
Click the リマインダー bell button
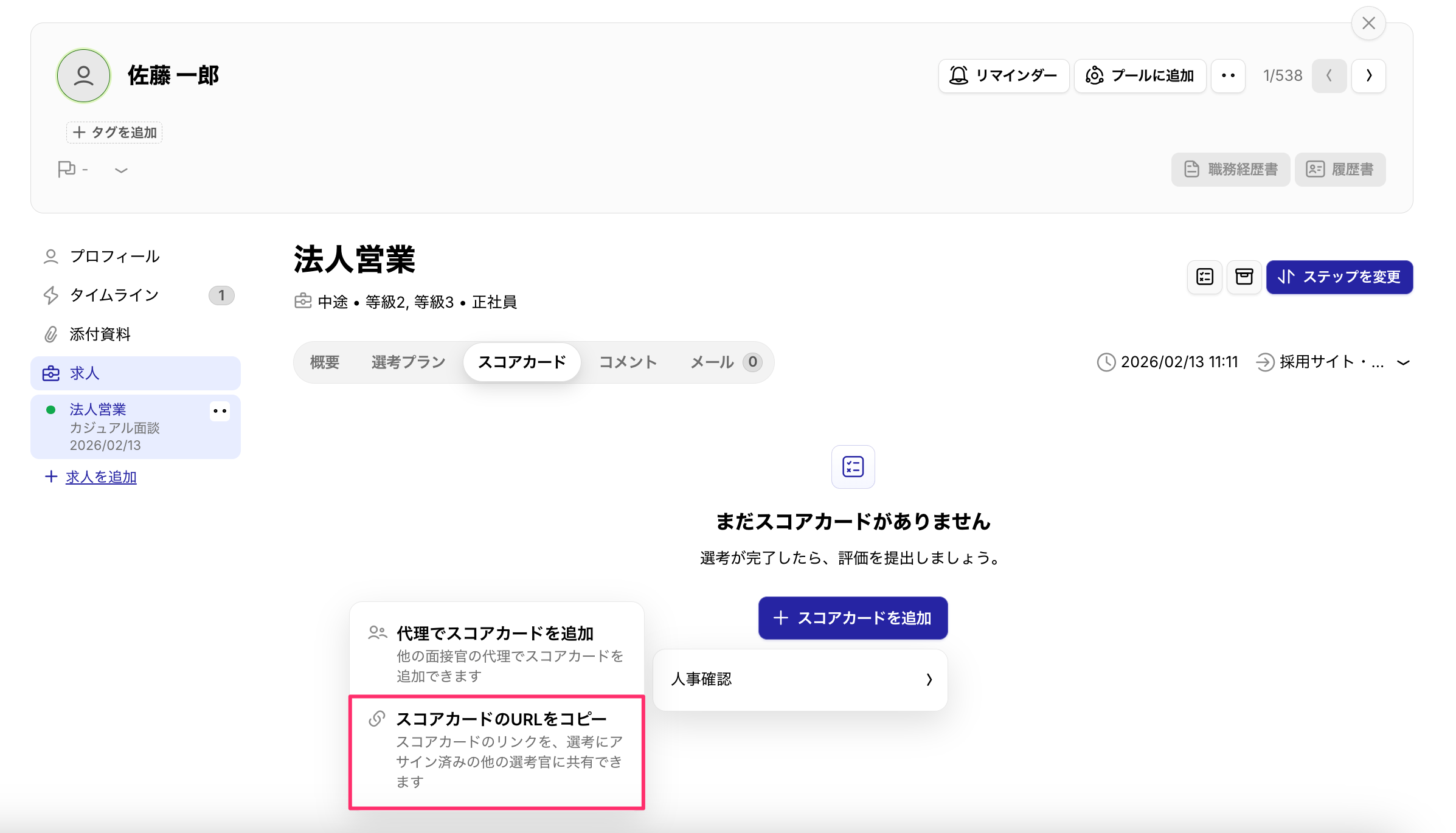click(x=1004, y=75)
